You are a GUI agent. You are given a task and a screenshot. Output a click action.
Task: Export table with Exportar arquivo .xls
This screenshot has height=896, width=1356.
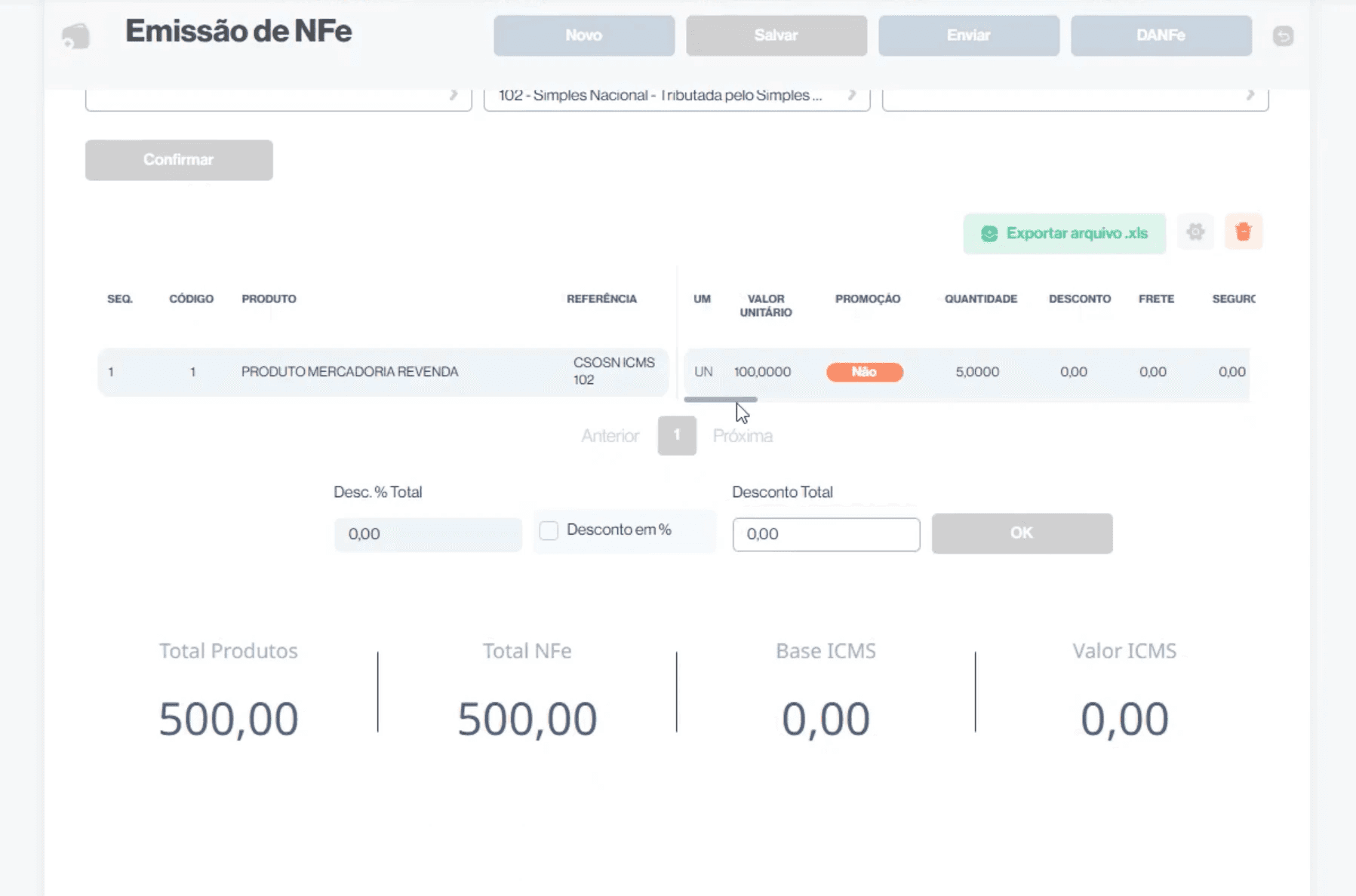click(1065, 234)
